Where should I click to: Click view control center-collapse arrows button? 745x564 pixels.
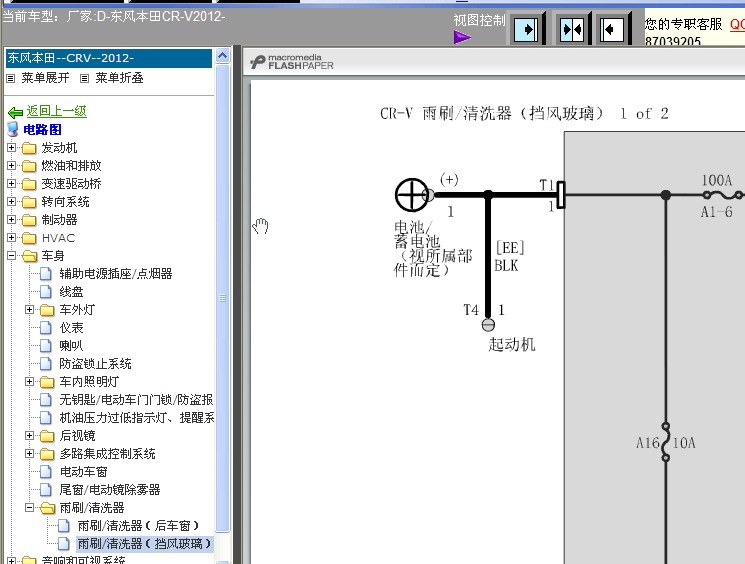pyautogui.click(x=572, y=29)
